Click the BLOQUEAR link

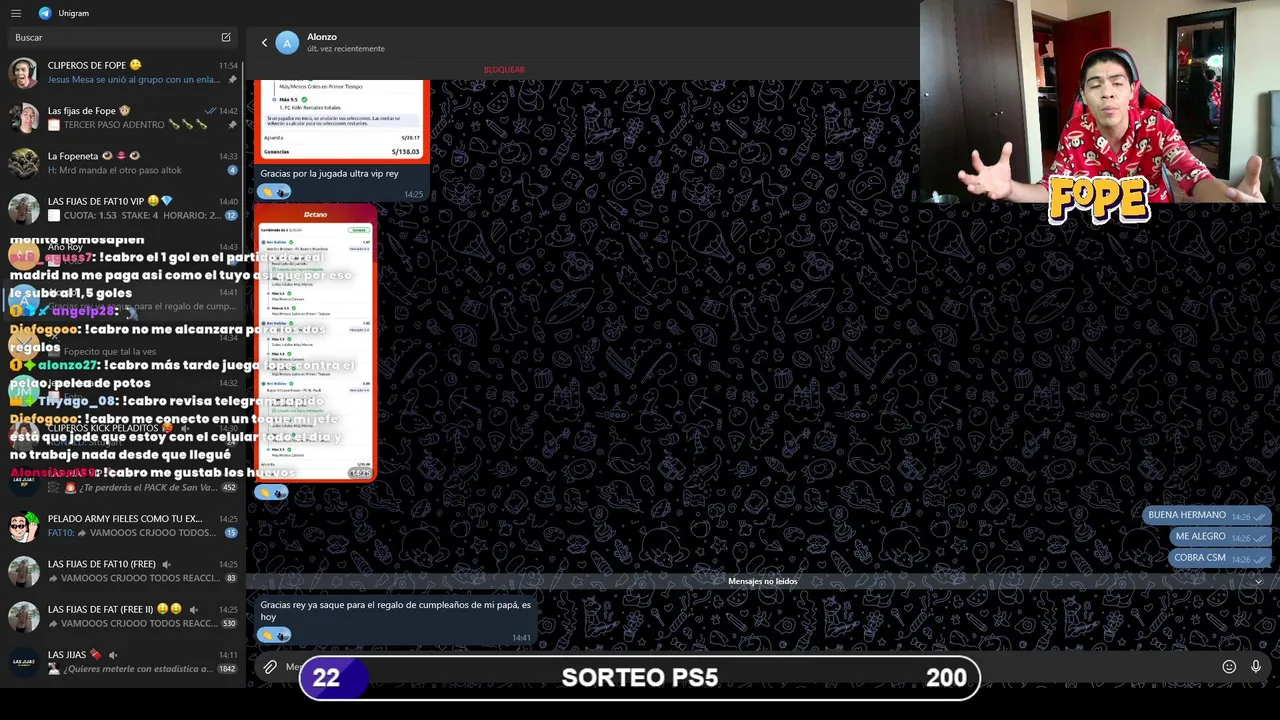504,70
